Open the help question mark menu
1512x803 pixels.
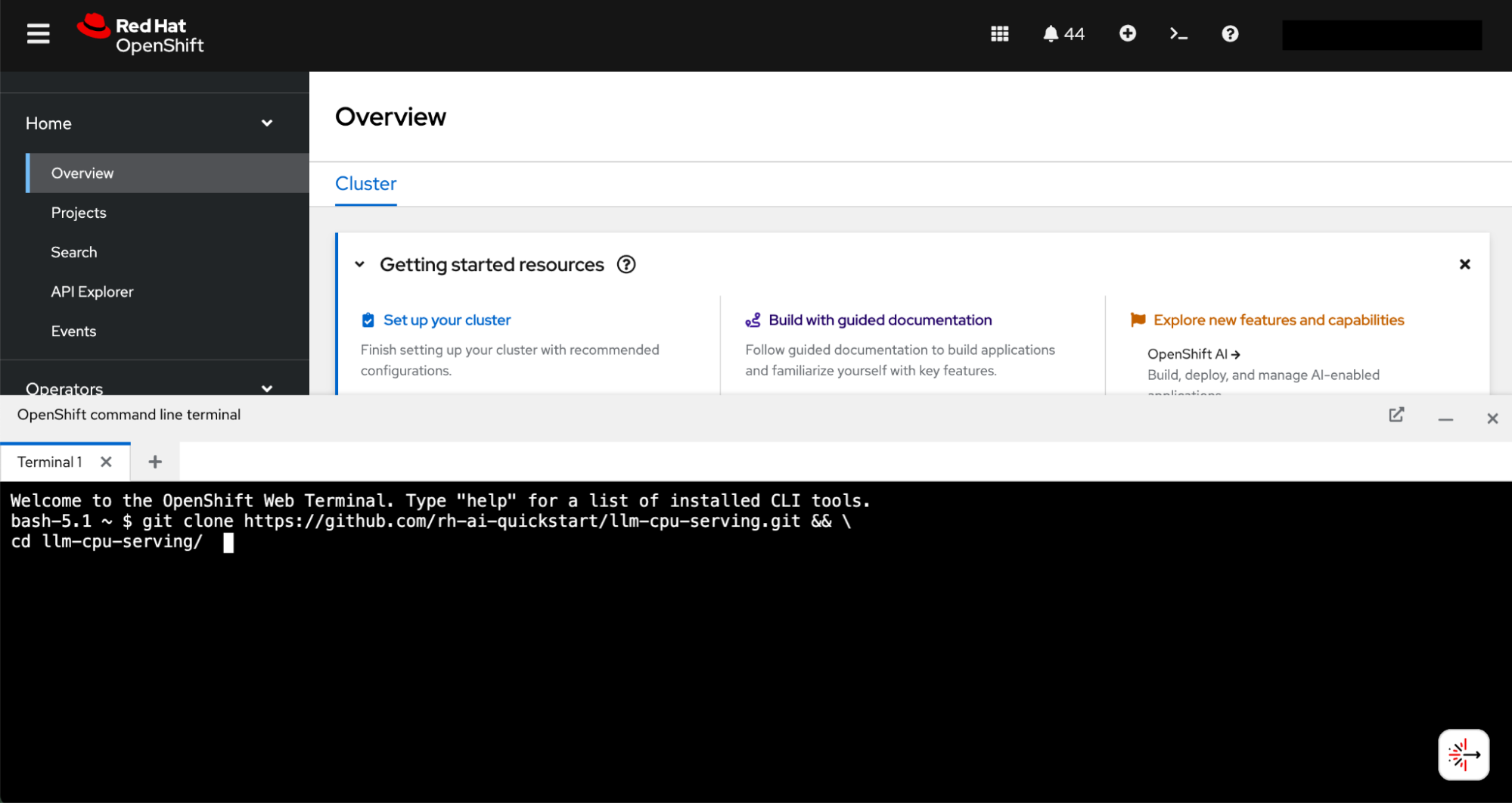coord(1229,34)
